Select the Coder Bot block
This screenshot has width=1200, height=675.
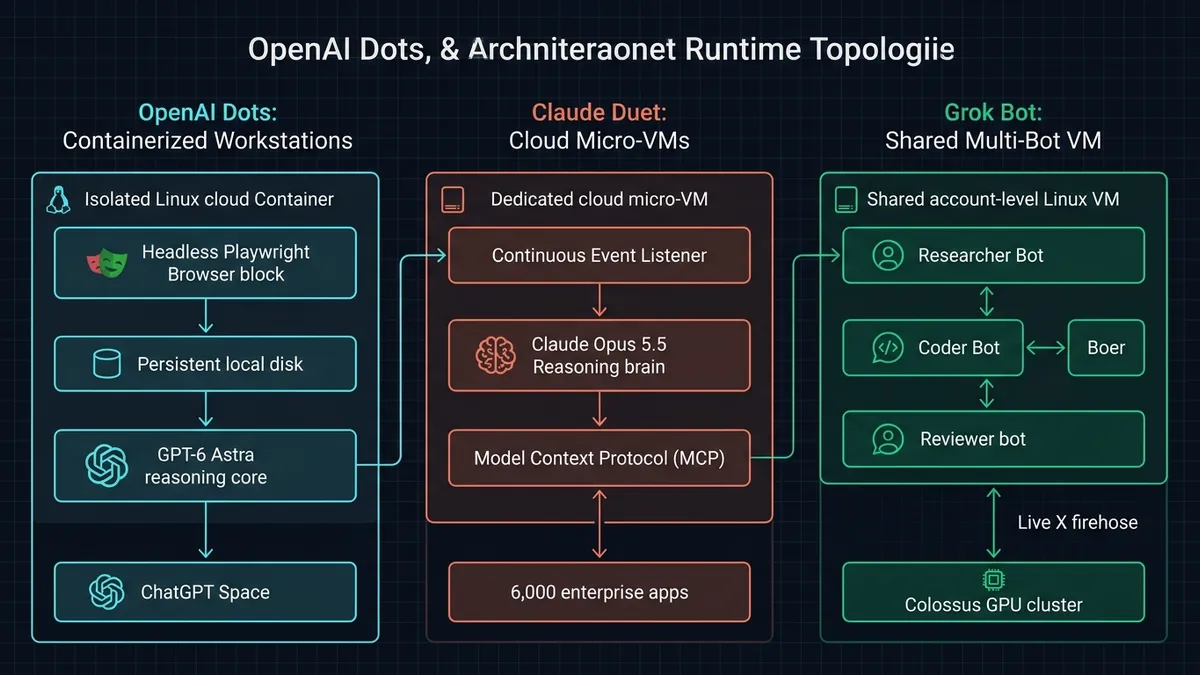click(x=933, y=347)
